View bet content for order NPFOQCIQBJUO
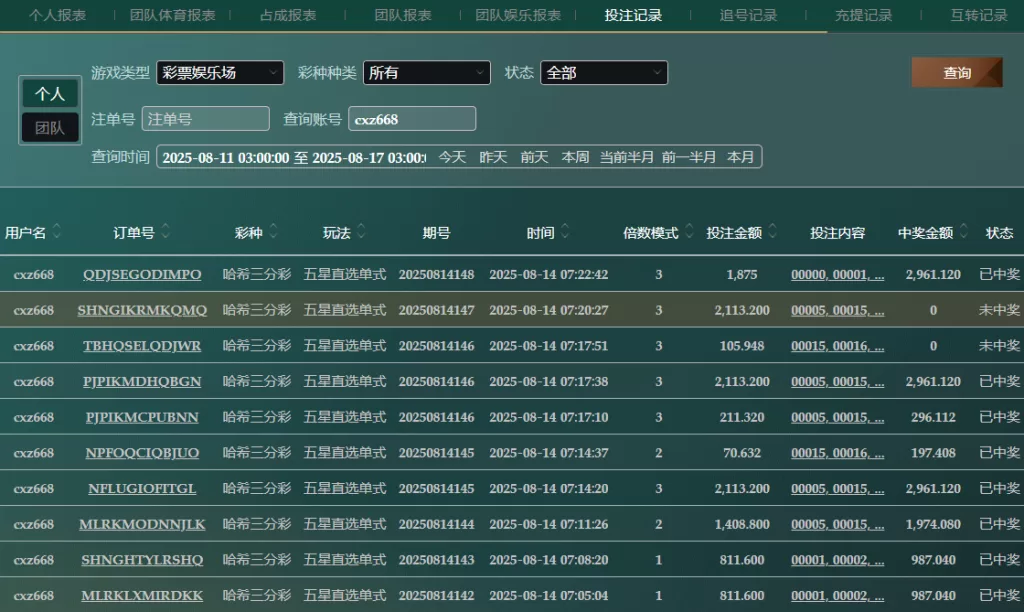Viewport: 1024px width, 612px height. tap(837, 453)
